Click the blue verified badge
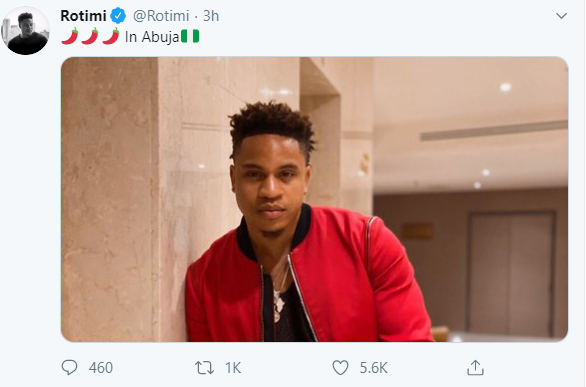The image size is (586, 387). pos(118,16)
